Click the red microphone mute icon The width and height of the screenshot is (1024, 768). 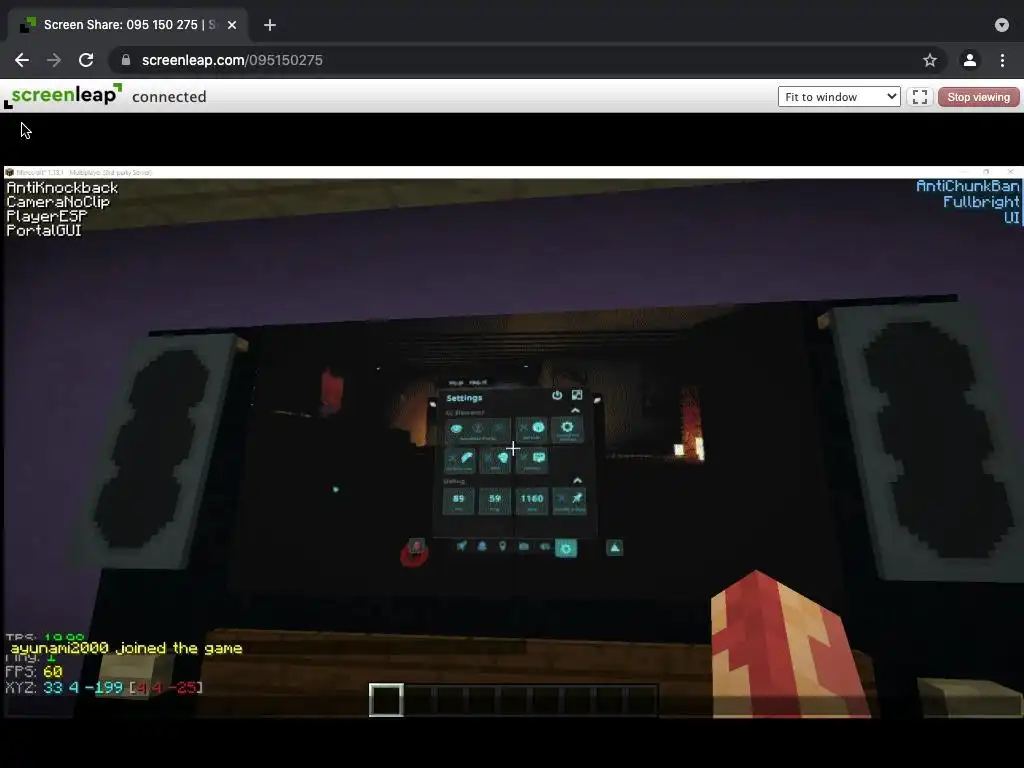coord(415,552)
